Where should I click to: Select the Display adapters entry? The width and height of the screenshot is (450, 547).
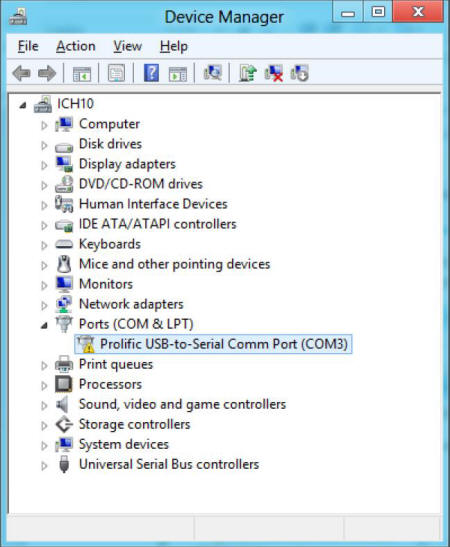tap(127, 164)
